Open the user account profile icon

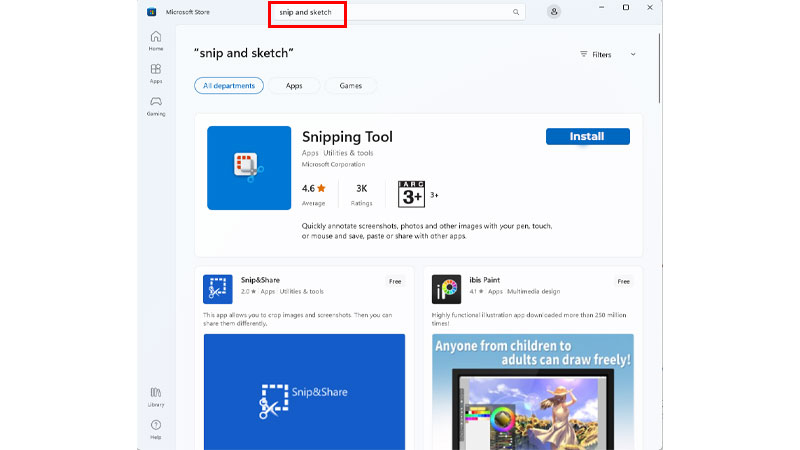coord(554,12)
